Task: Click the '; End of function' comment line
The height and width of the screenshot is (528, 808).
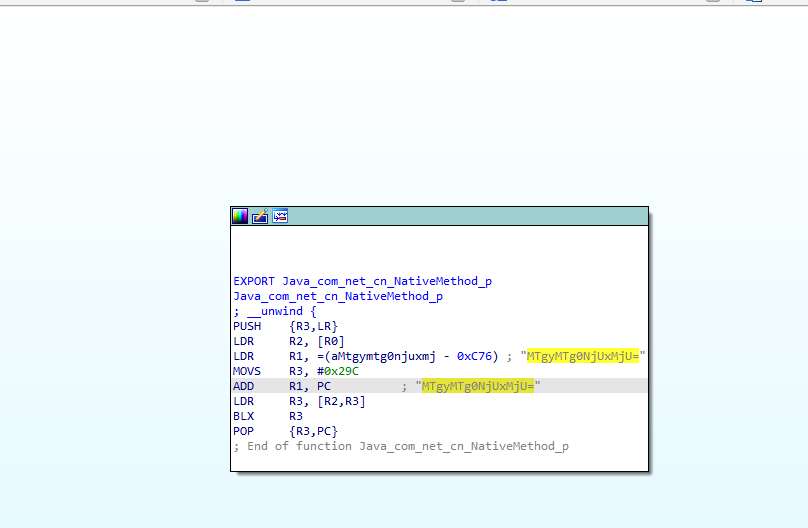Action: [x=401, y=446]
